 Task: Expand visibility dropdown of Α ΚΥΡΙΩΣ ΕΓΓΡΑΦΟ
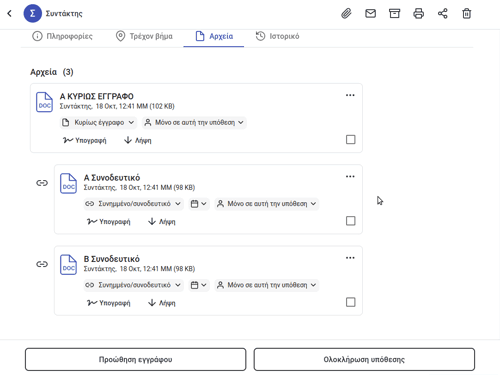[x=194, y=122]
